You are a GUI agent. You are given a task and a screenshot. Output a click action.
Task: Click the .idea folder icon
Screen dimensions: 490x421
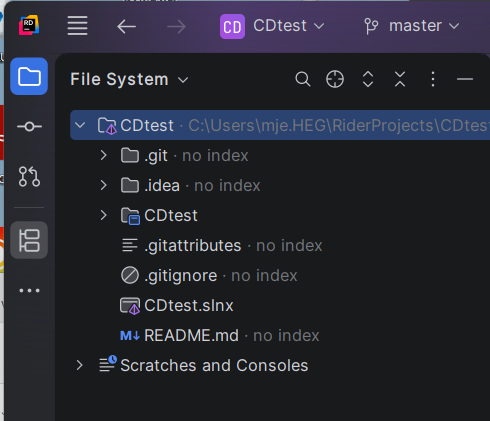(x=130, y=185)
